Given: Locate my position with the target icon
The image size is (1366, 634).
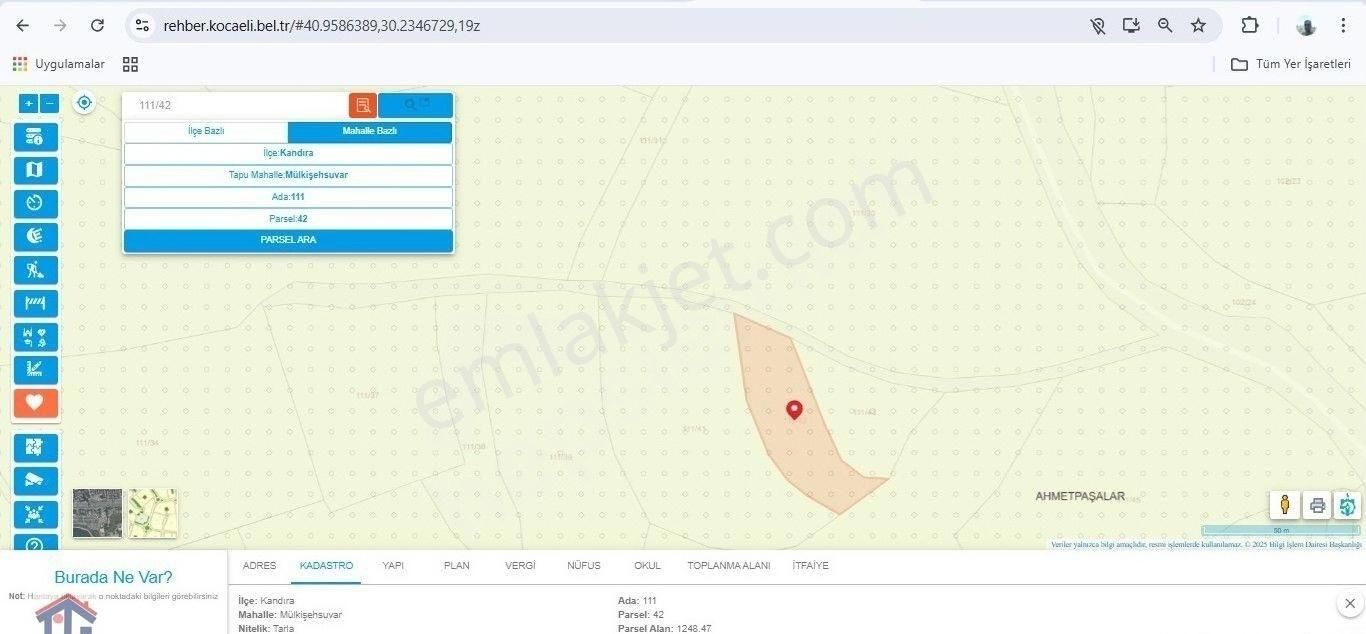Looking at the screenshot, I should pos(84,102).
